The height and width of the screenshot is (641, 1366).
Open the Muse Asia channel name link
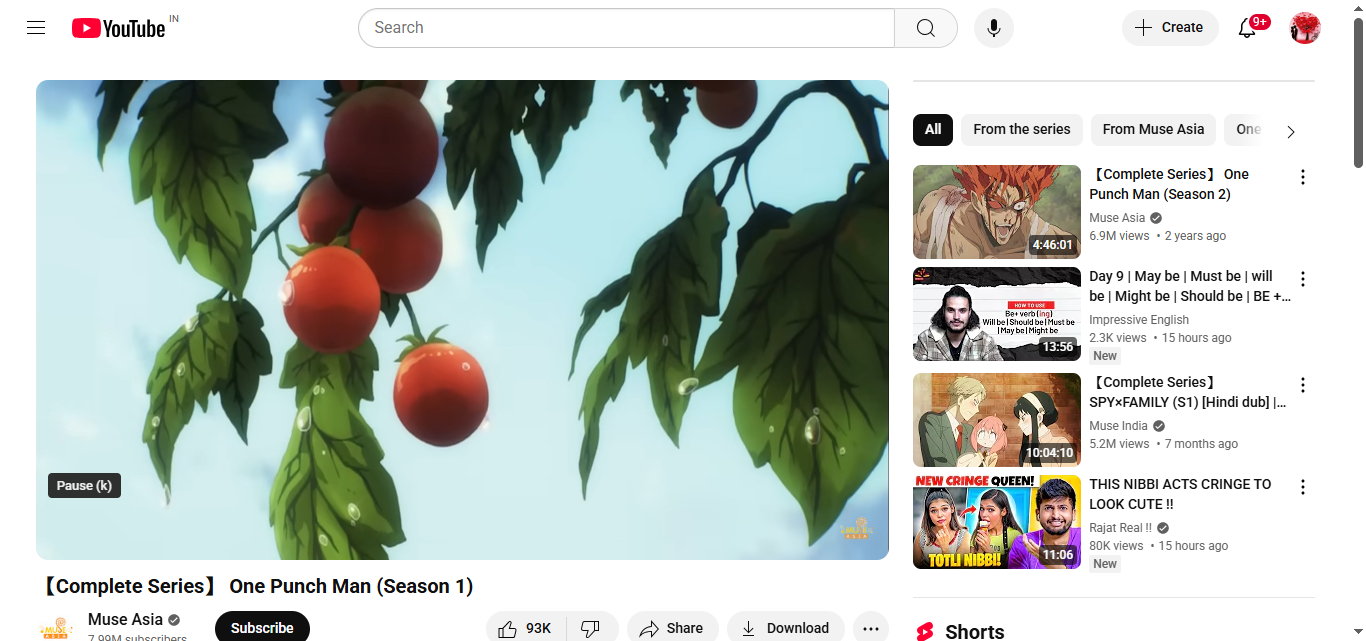click(x=125, y=619)
